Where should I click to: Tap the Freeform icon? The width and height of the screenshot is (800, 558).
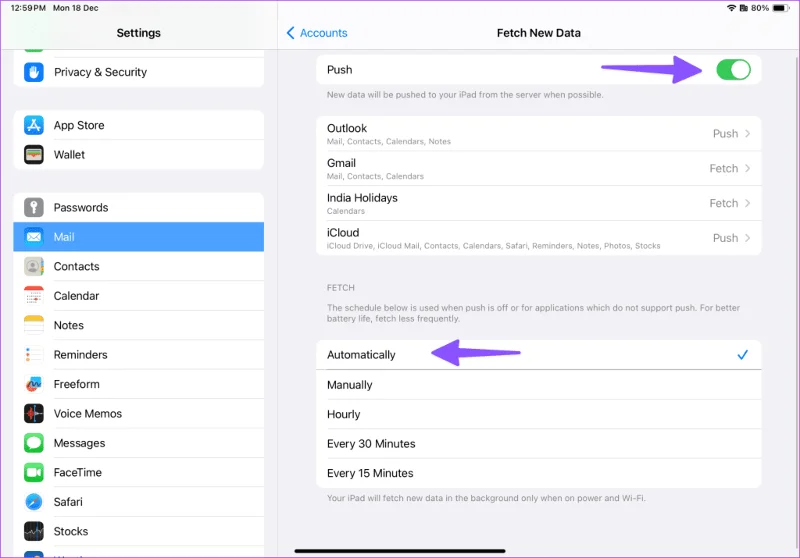pos(34,384)
